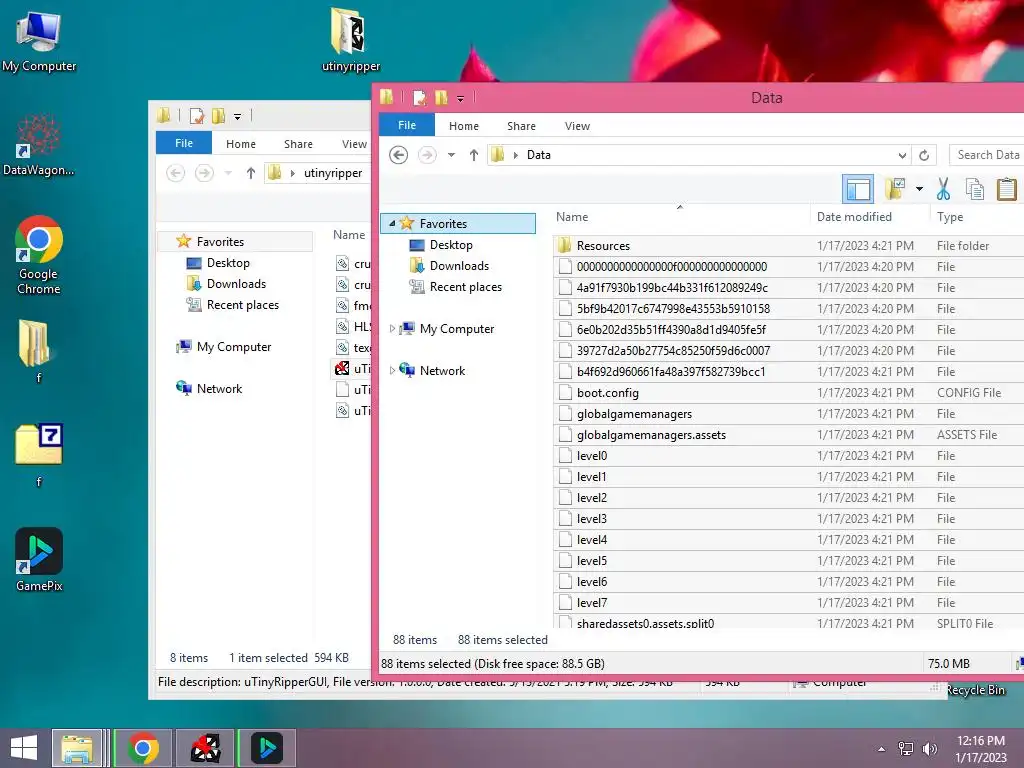This screenshot has width=1024, height=768.
Task: Open the View ribbon tab in Data window
Action: [577, 126]
